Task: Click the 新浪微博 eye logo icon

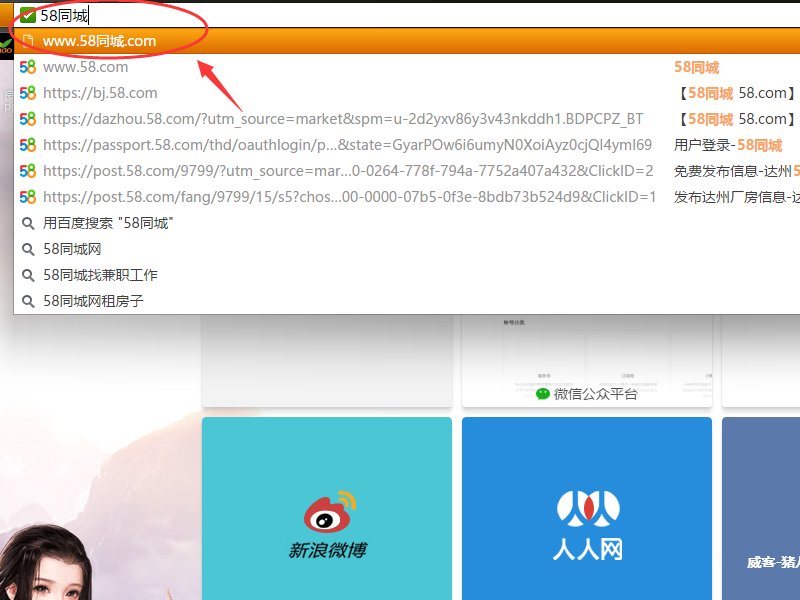Action: click(325, 510)
